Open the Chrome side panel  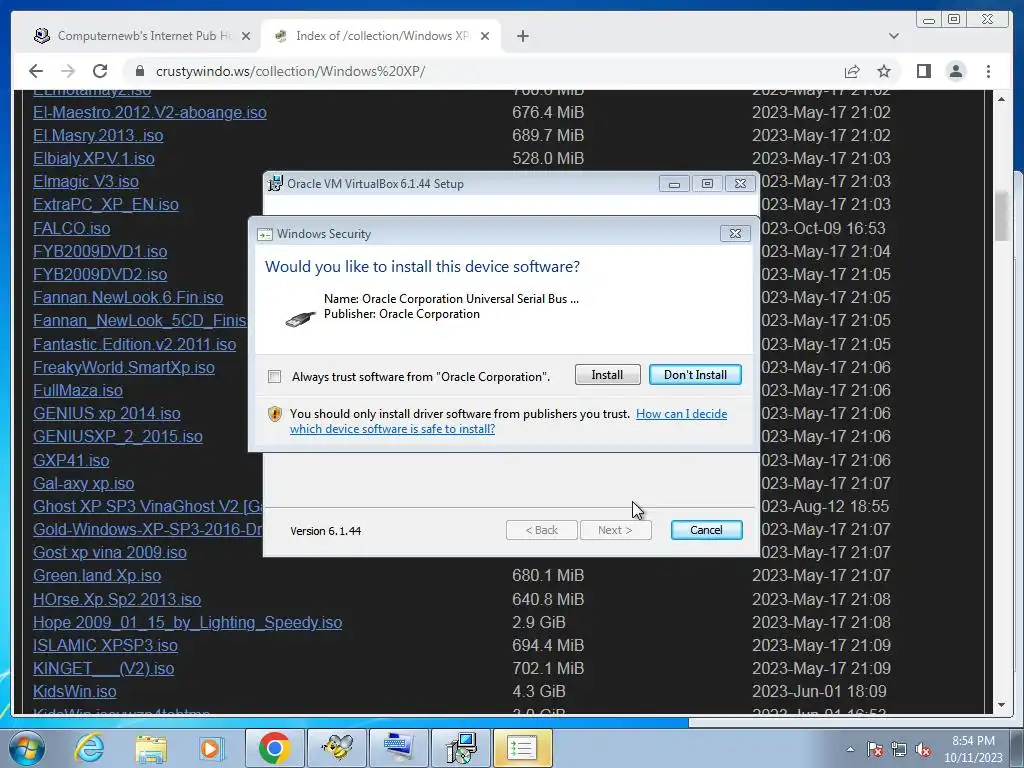click(x=923, y=71)
